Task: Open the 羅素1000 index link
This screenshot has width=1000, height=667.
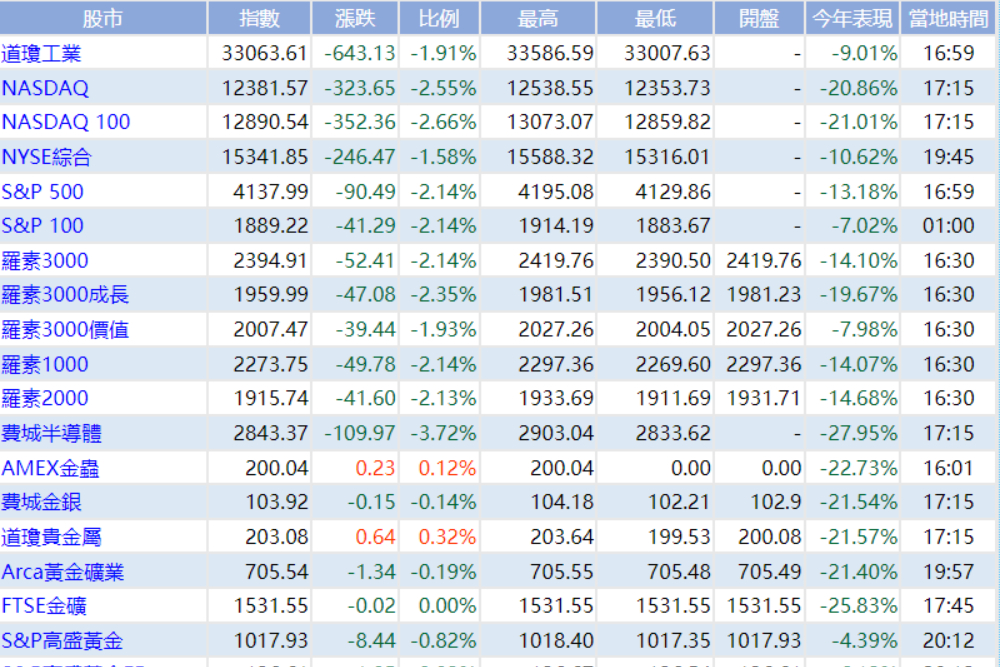Action: click(x=45, y=365)
